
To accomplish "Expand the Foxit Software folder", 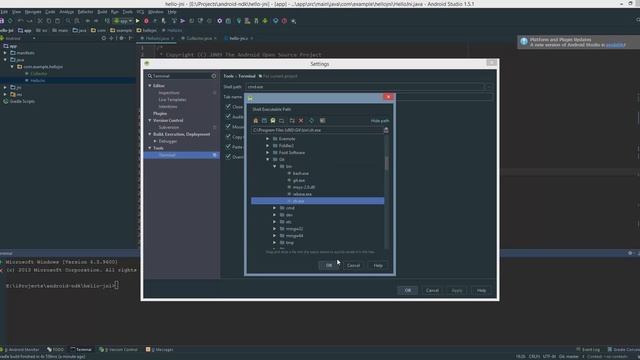I will pyautogui.click(x=268, y=153).
